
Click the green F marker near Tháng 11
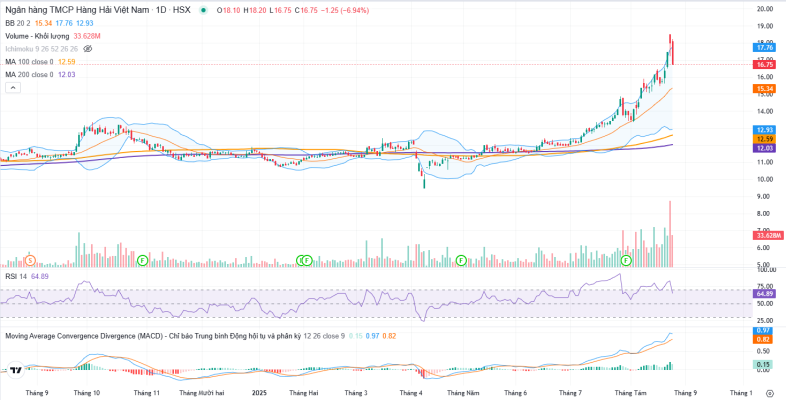[142, 260]
